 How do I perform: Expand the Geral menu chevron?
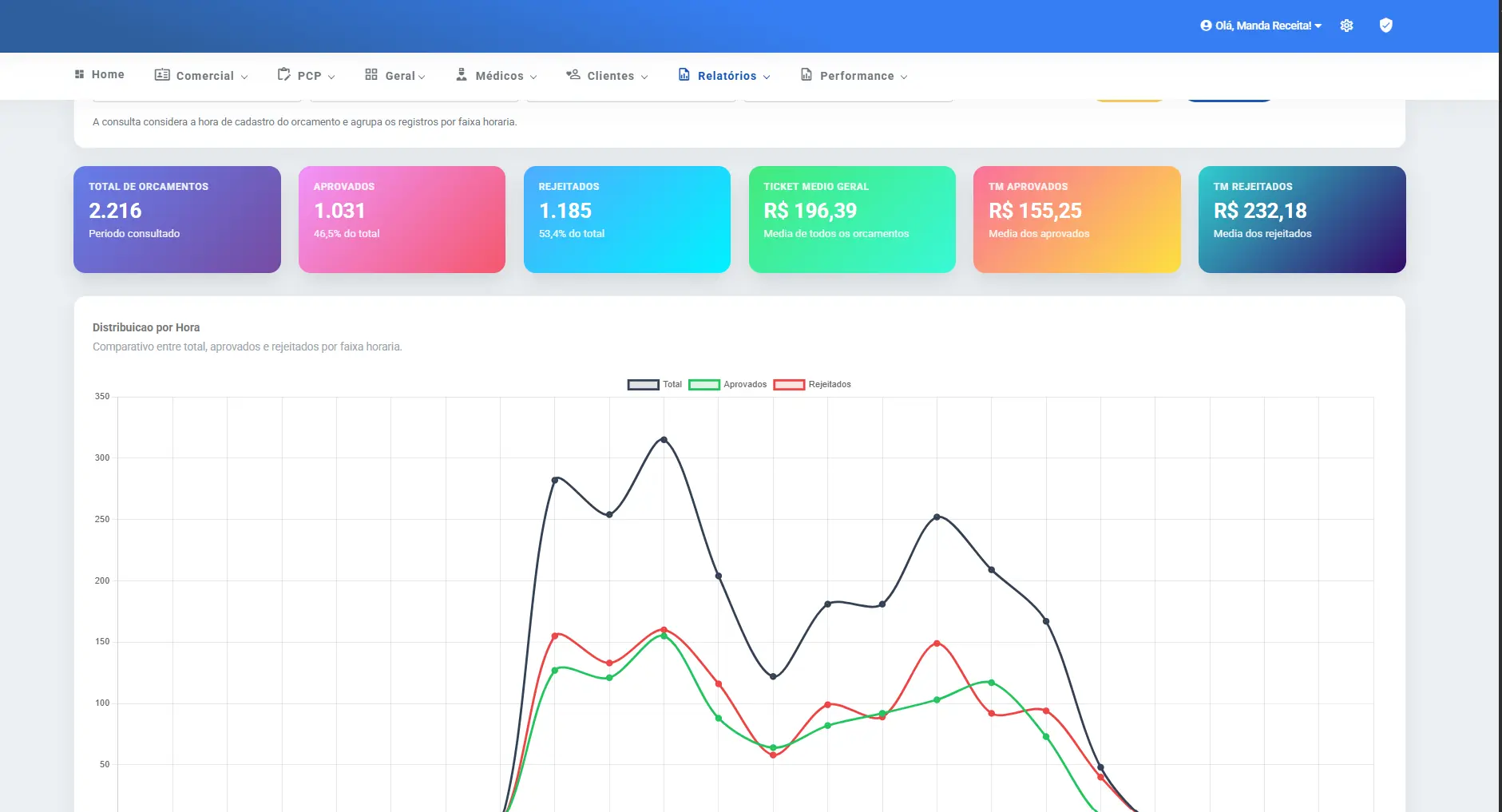point(422,77)
